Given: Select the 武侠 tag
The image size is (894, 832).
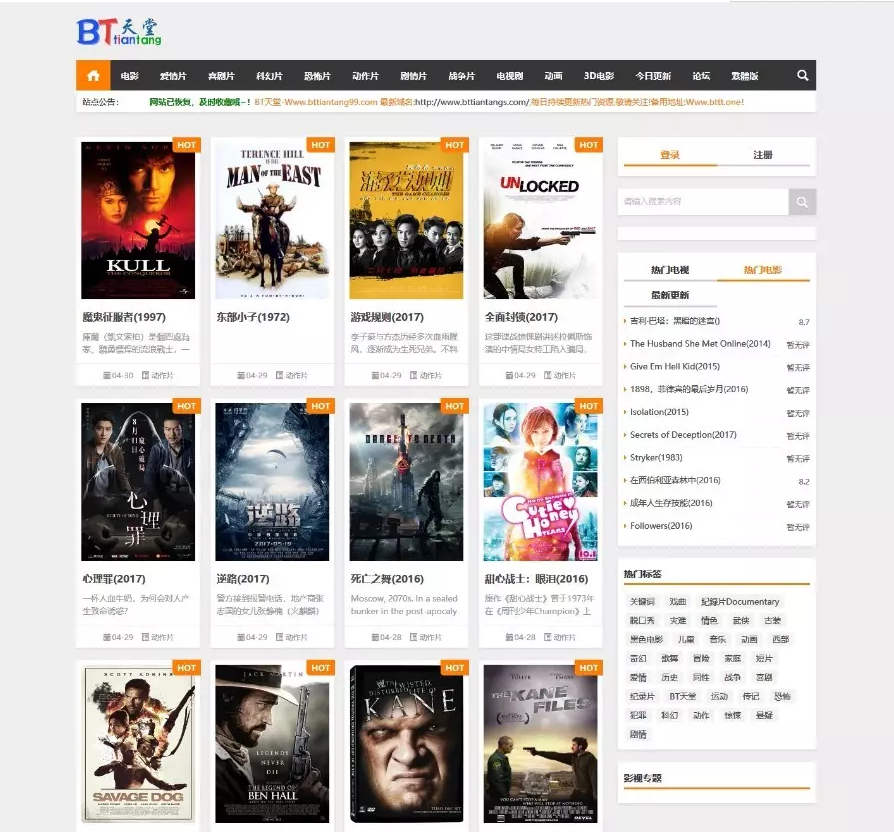Looking at the screenshot, I should click(741, 620).
